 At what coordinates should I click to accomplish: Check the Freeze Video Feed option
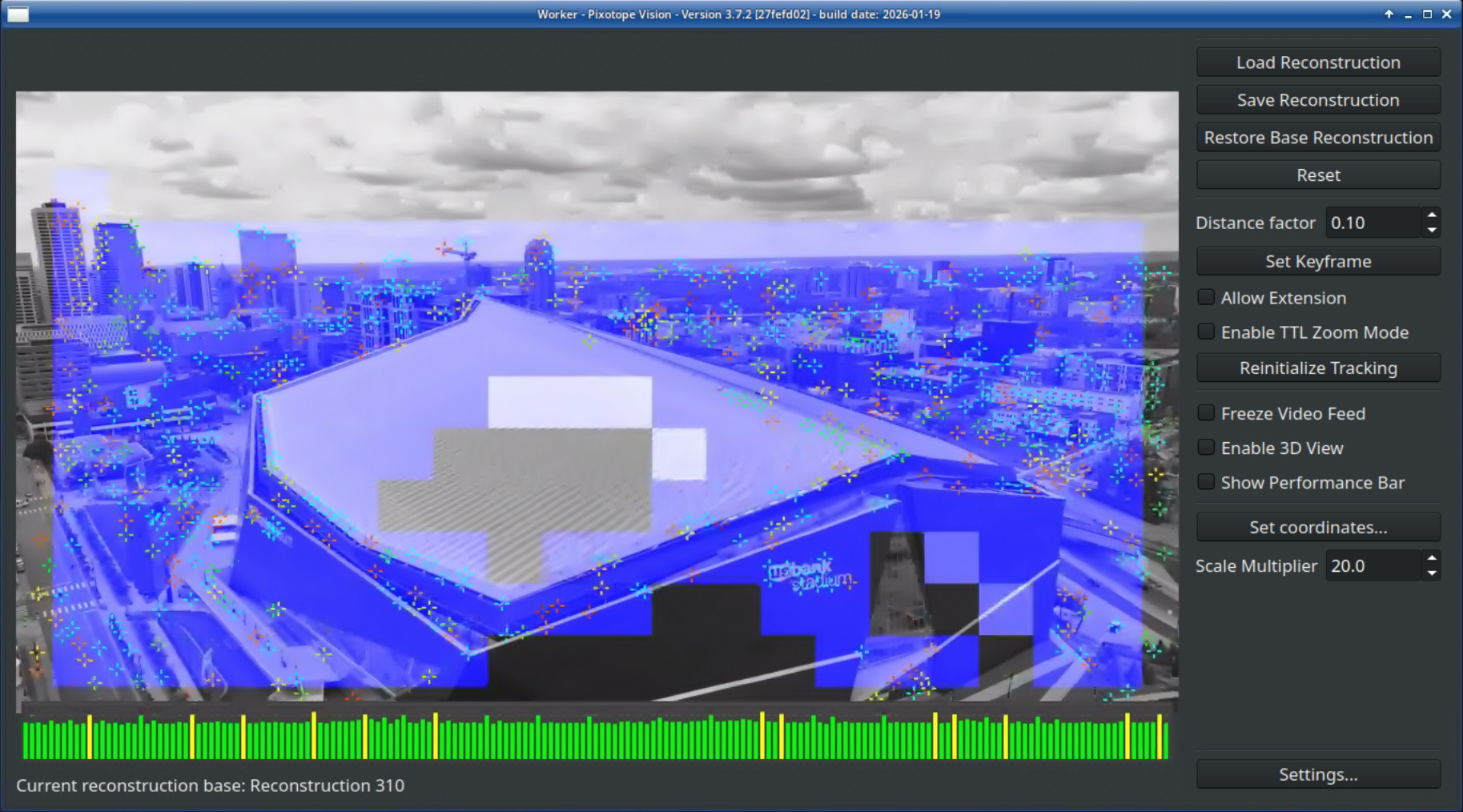click(1206, 413)
